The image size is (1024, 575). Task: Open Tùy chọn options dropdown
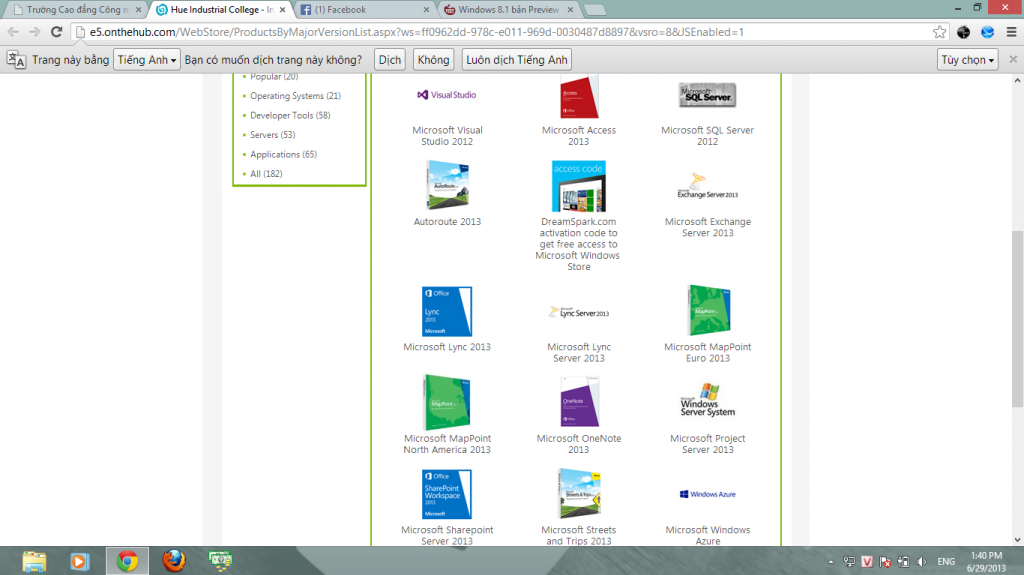click(968, 59)
